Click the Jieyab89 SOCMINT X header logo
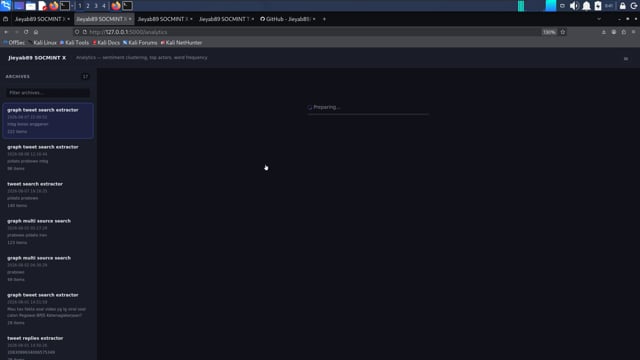Viewport: 640px width, 360px height. 37,58
